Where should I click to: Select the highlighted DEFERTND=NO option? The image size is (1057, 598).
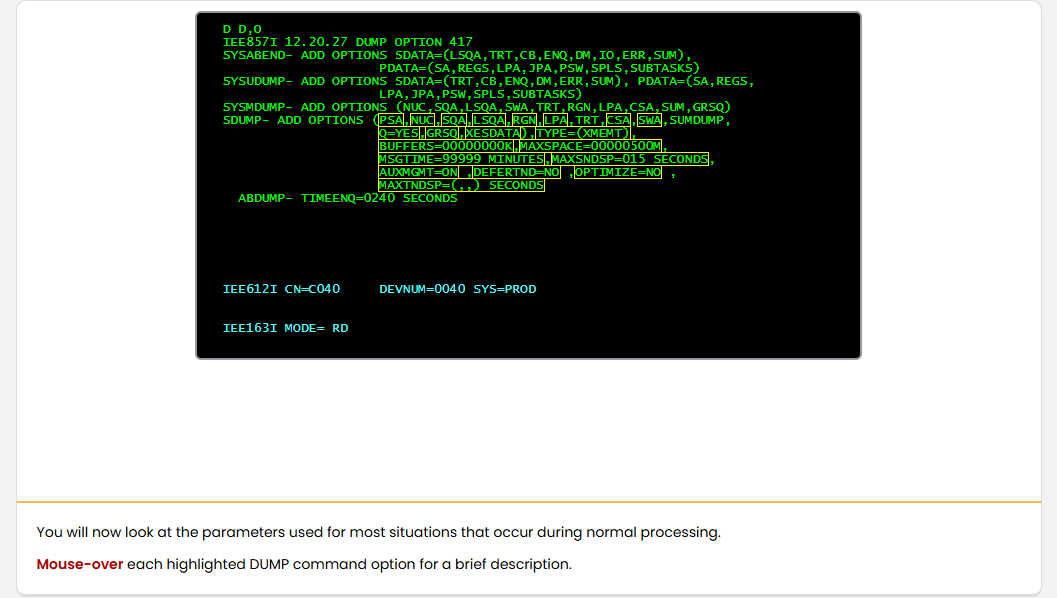click(x=516, y=172)
